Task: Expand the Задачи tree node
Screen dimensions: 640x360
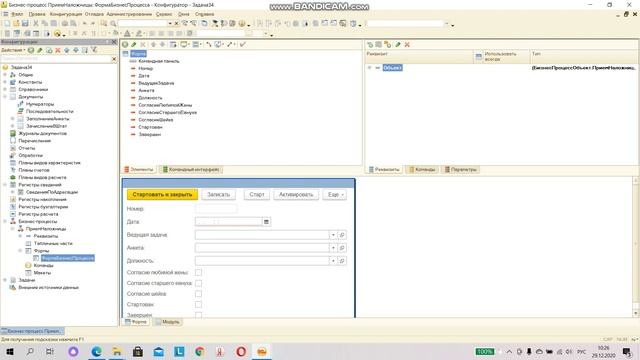Action: click(x=5, y=280)
